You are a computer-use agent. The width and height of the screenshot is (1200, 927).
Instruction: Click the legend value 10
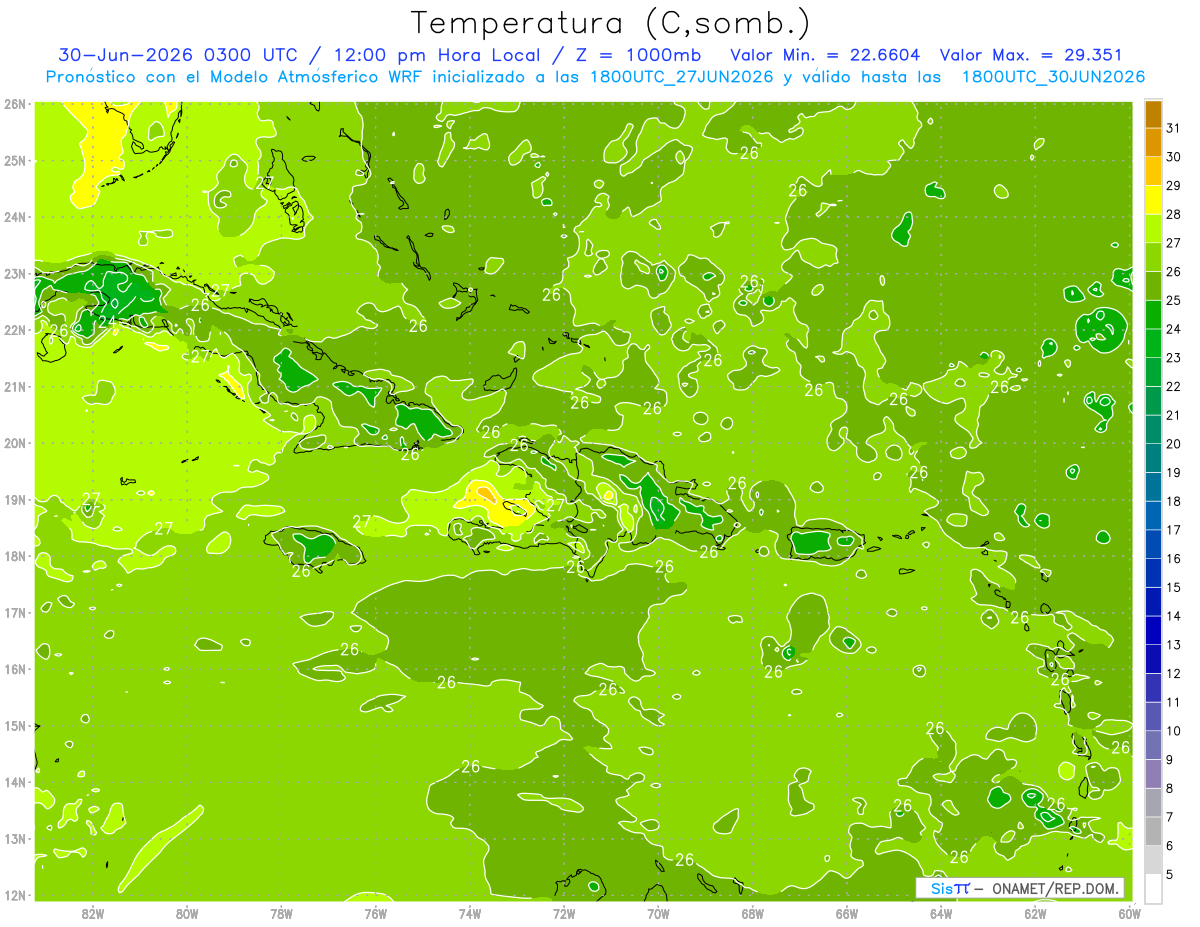point(1173,730)
